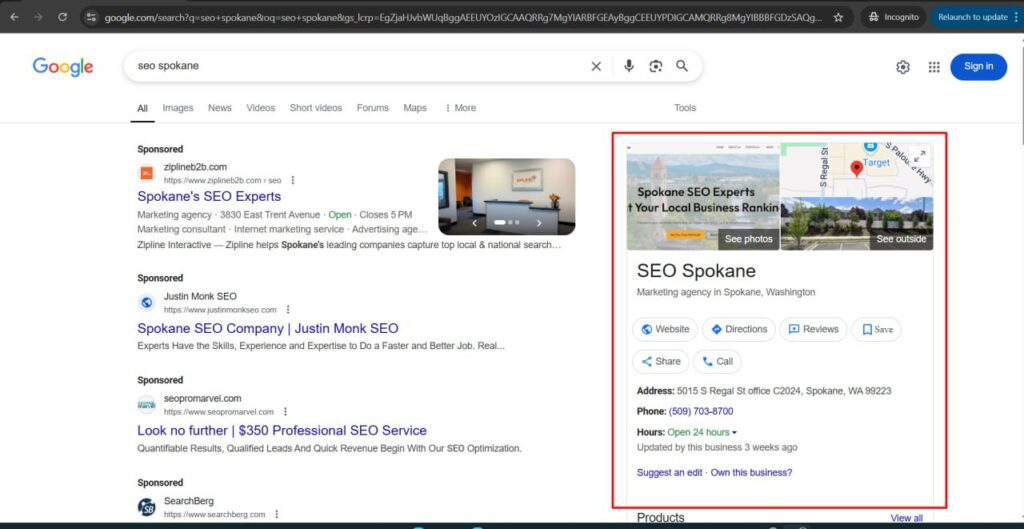Click Own this business link
This screenshot has height=529, width=1024.
pyautogui.click(x=752, y=472)
